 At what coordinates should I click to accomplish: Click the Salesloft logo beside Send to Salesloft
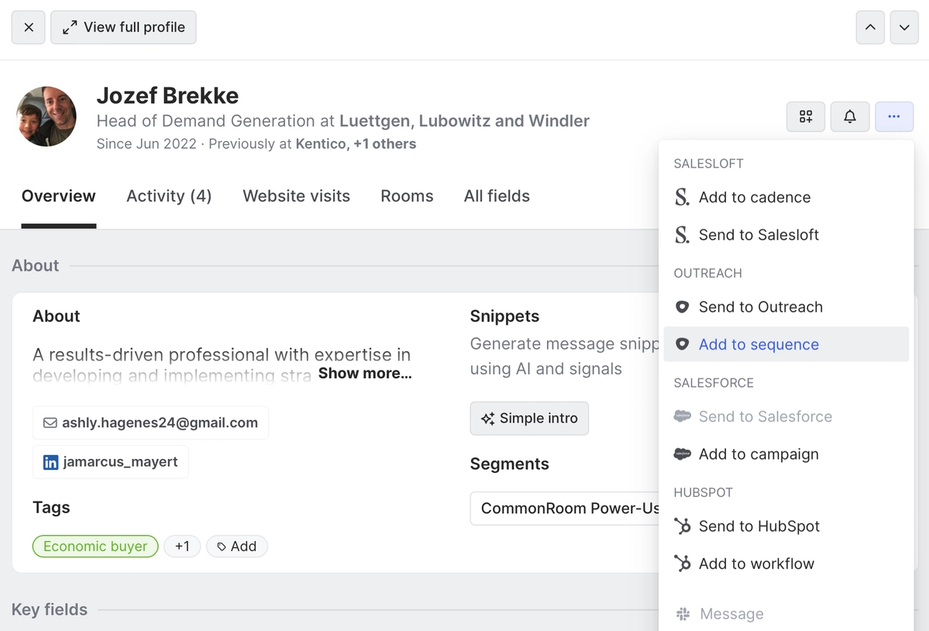click(x=682, y=235)
